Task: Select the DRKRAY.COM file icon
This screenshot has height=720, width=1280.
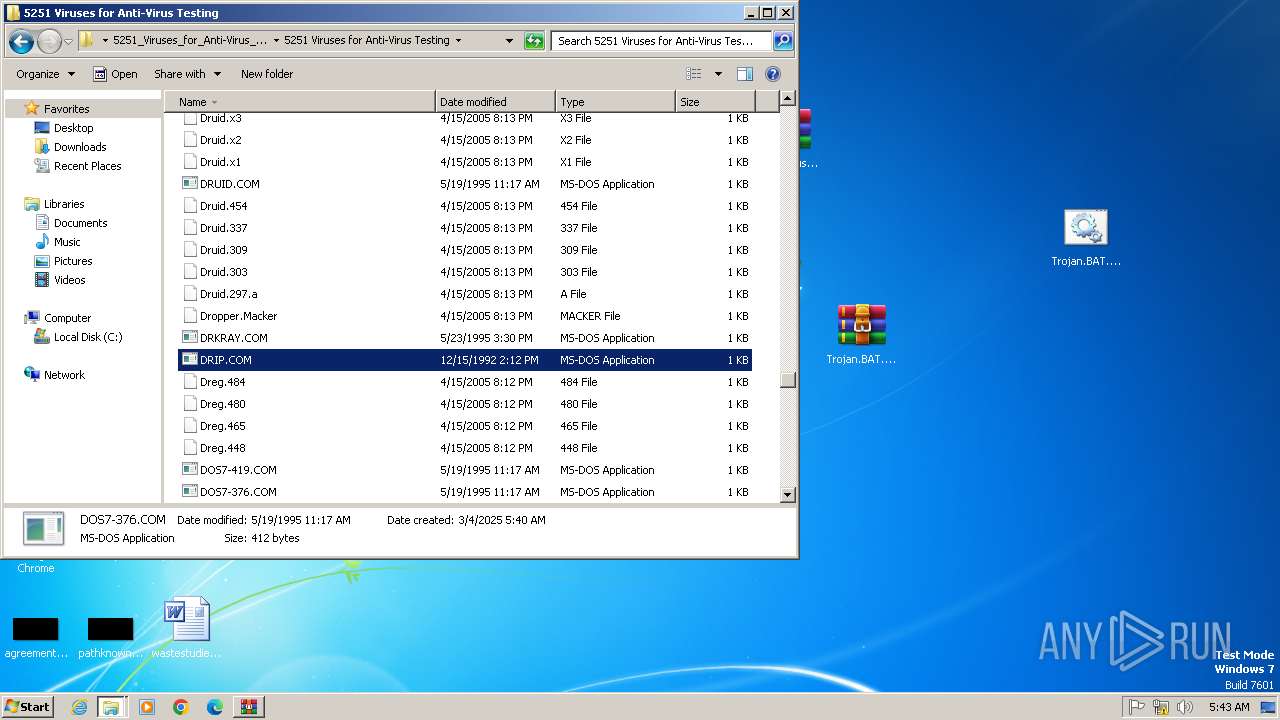Action: click(x=190, y=338)
